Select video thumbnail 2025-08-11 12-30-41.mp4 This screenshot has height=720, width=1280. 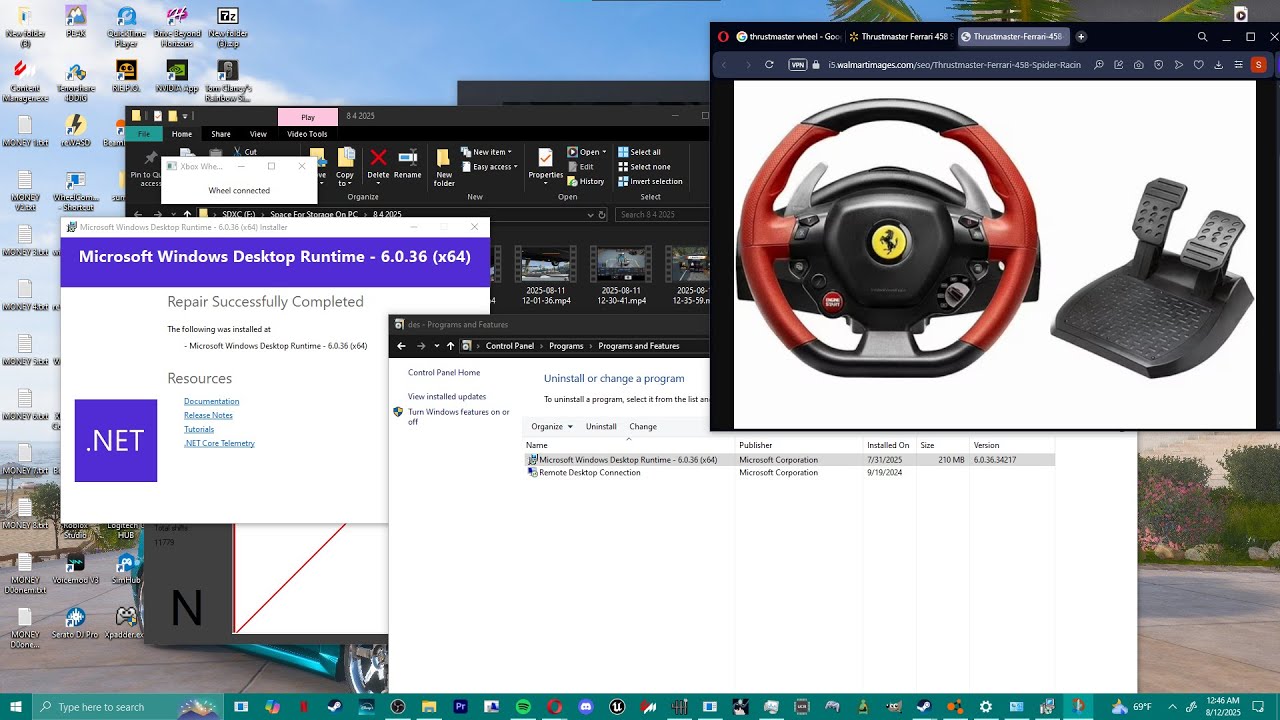point(621,276)
